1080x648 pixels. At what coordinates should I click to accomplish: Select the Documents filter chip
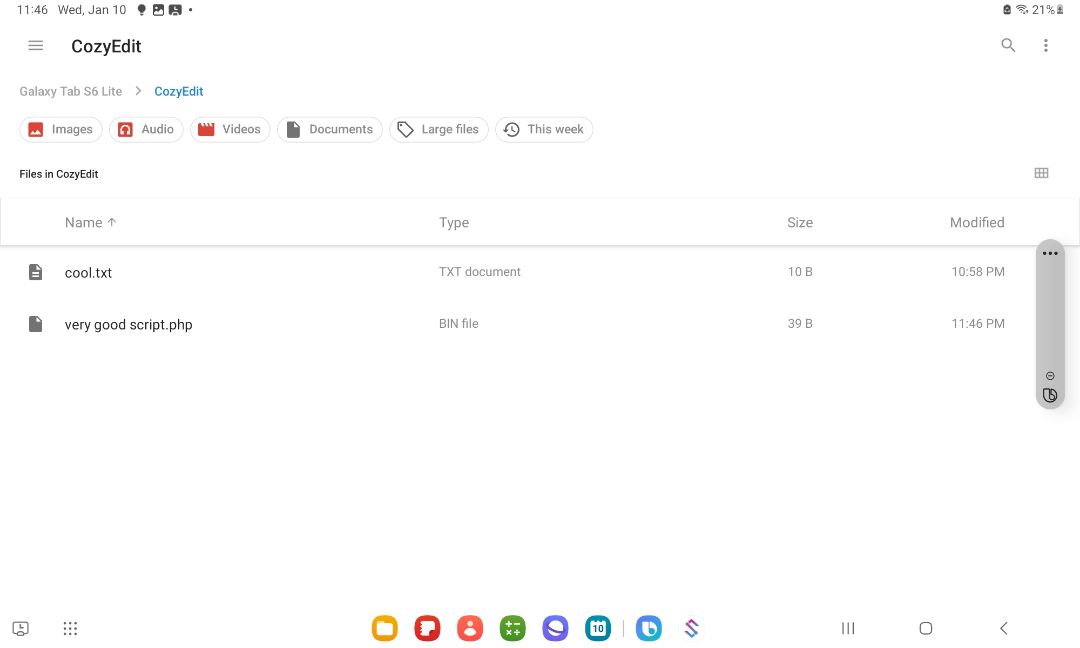[330, 130]
